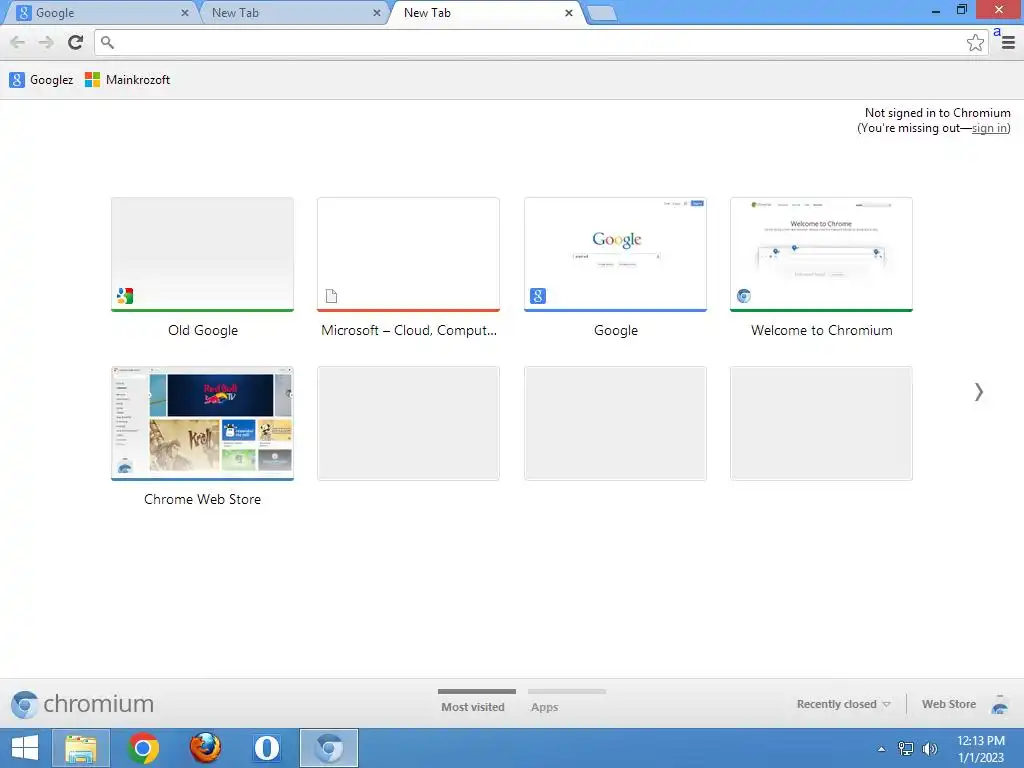
Task: Launch Firefox from the taskbar
Action: [205, 748]
